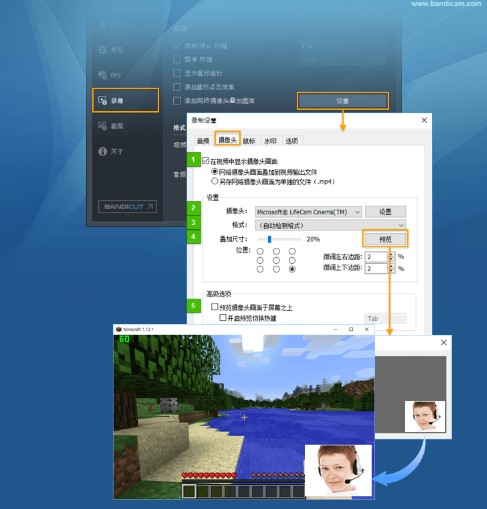Viewport: 487px width, 509px height.
Task: Switch to the 鼠标 tab
Action: pyautogui.click(x=249, y=141)
